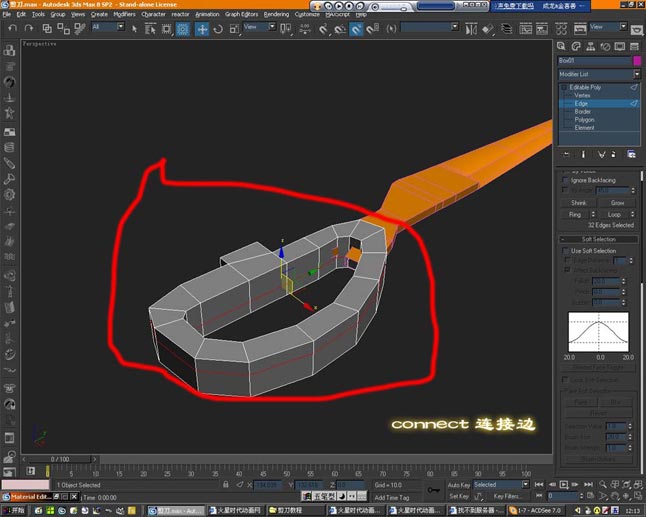
Task: Open the Utilities command panel tab
Action: (x=634, y=46)
